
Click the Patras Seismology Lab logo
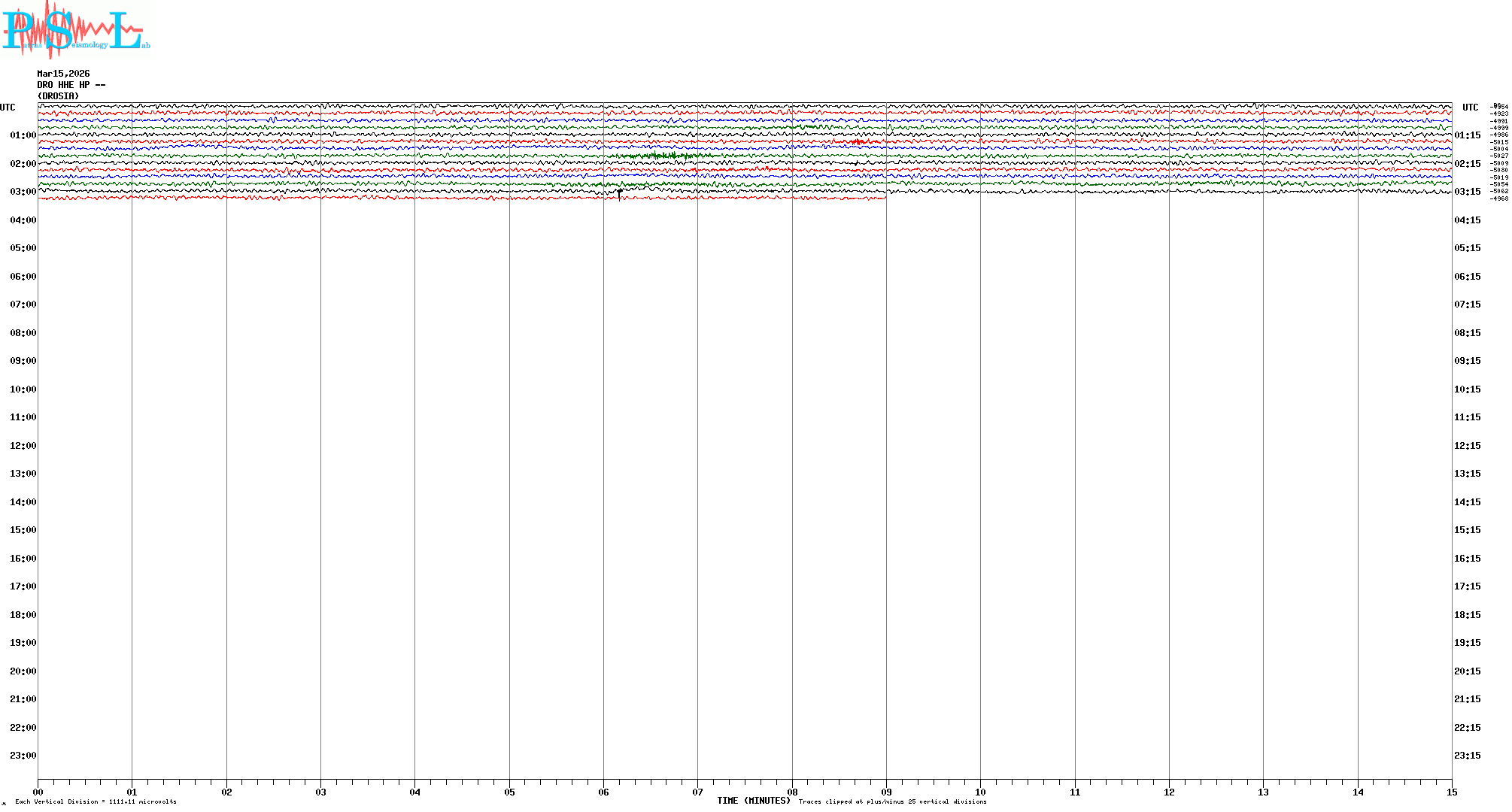[x=75, y=29]
